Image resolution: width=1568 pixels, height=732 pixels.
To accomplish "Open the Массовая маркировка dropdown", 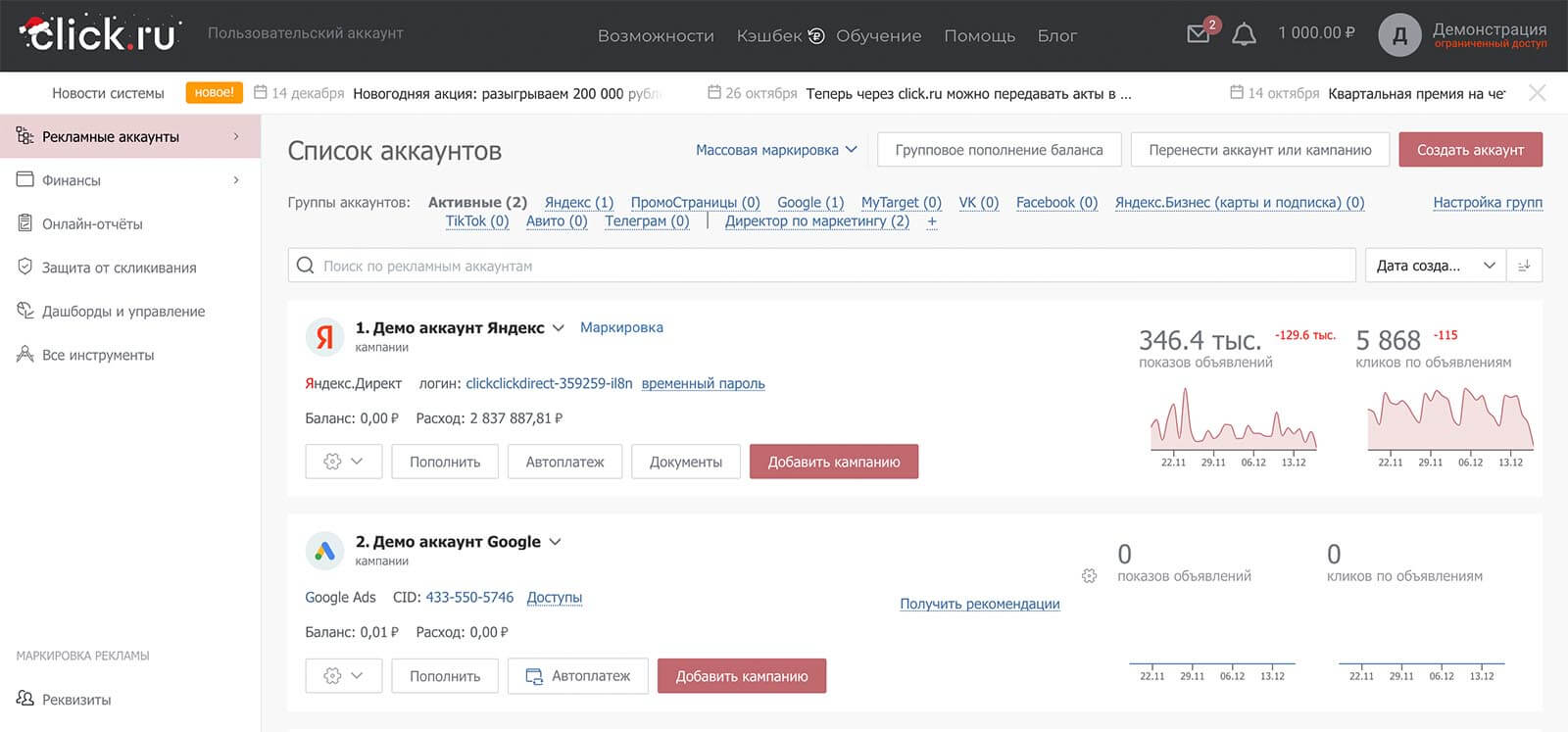I will pos(776,150).
